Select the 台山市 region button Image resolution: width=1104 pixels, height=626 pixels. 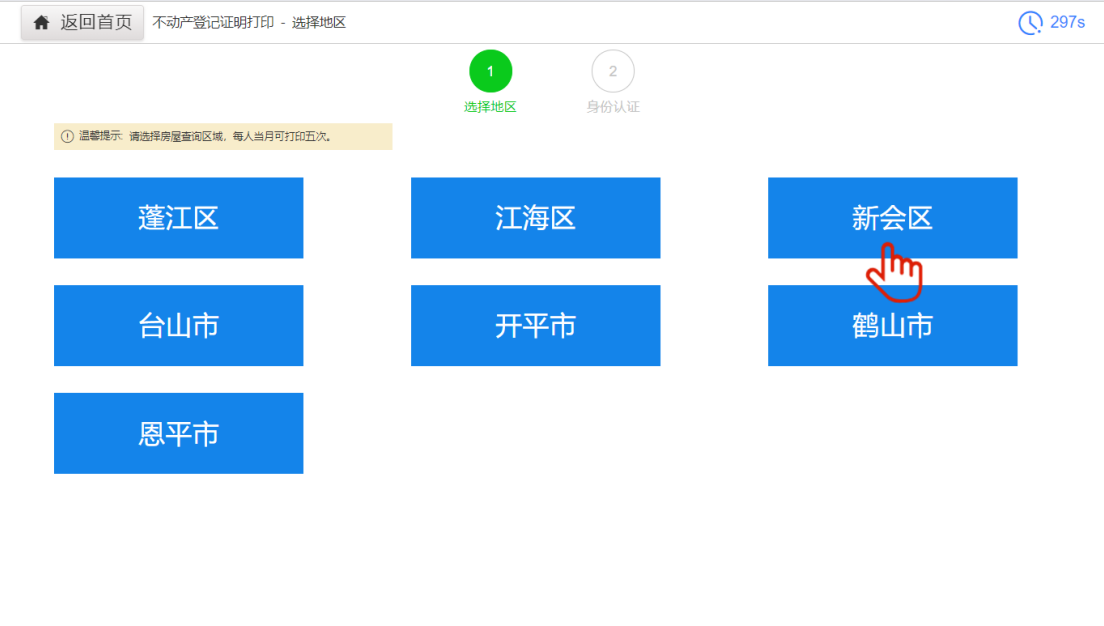tap(178, 326)
